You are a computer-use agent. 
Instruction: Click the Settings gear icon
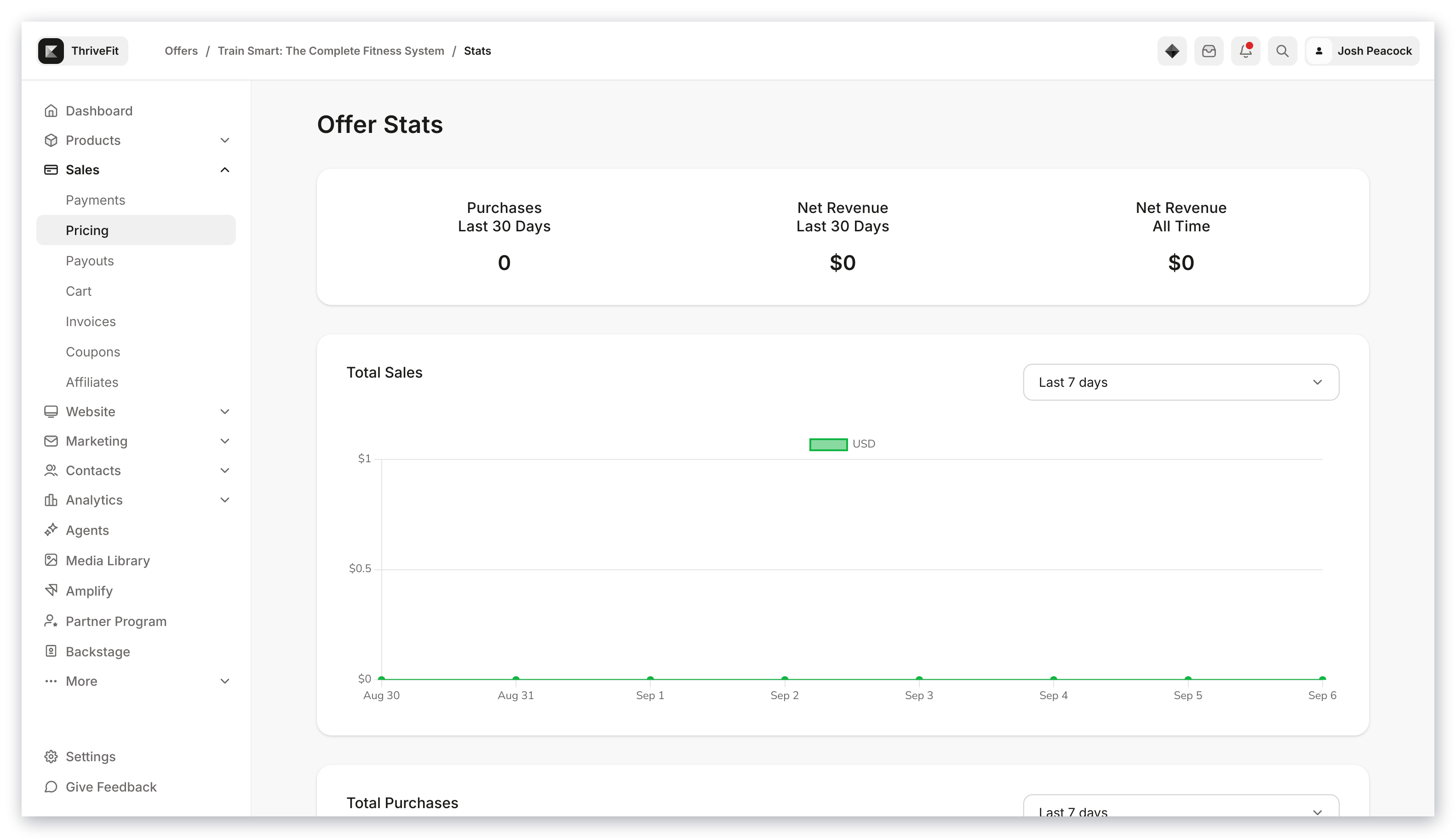coord(51,756)
